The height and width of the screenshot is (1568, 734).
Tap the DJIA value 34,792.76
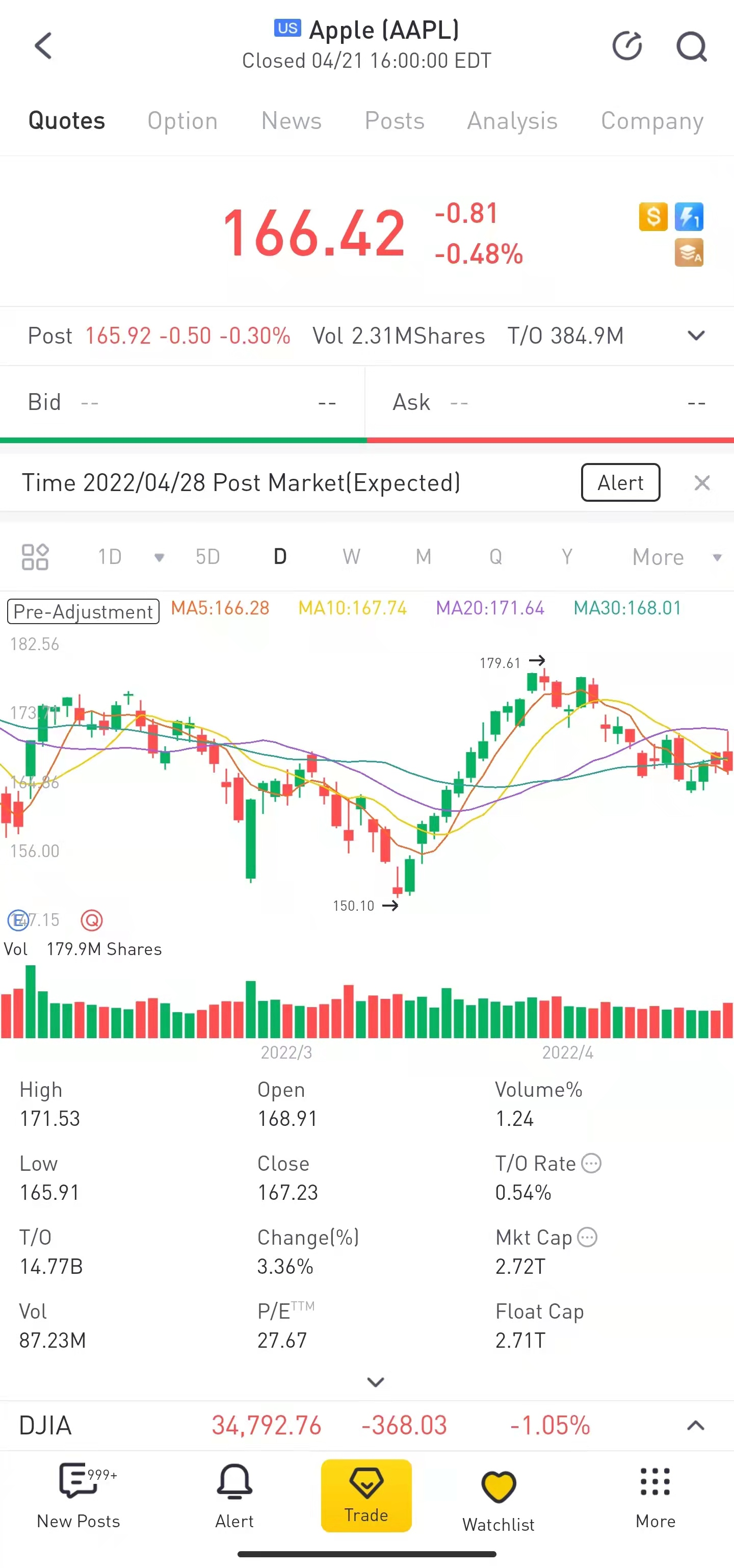click(x=267, y=1425)
